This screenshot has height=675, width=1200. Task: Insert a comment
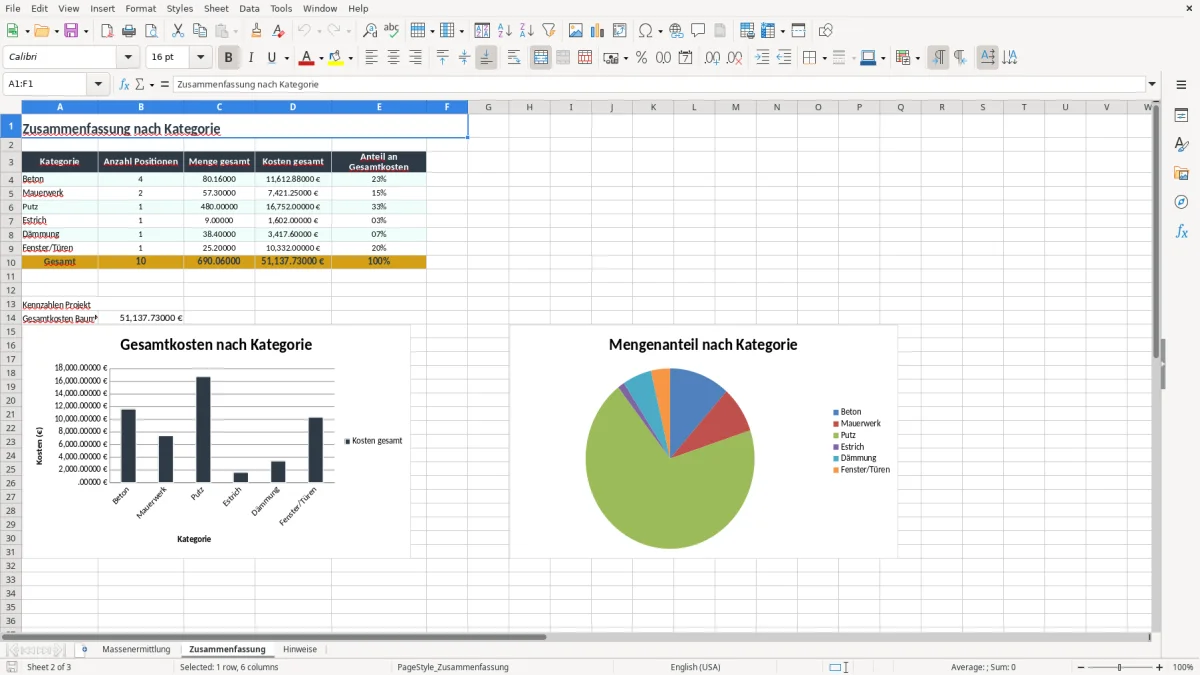tap(698, 31)
